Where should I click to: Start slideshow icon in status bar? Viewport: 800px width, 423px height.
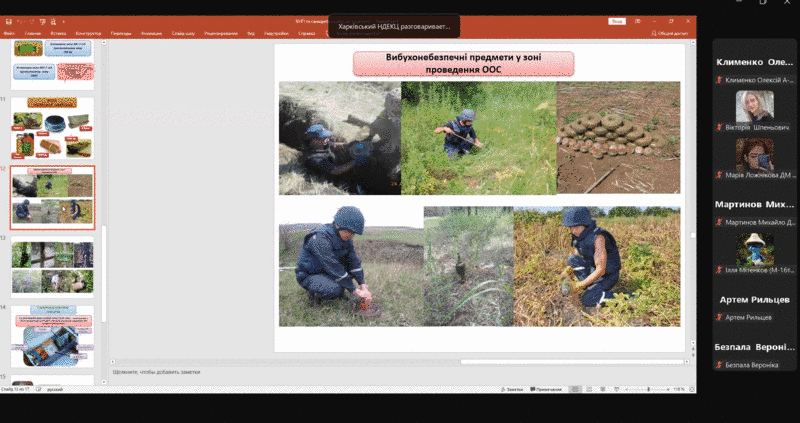616,389
